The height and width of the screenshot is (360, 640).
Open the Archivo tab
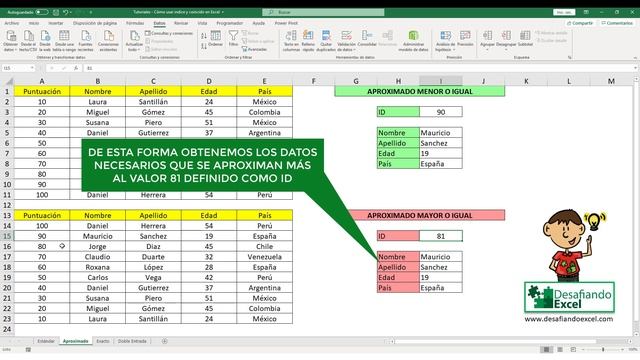coord(11,23)
